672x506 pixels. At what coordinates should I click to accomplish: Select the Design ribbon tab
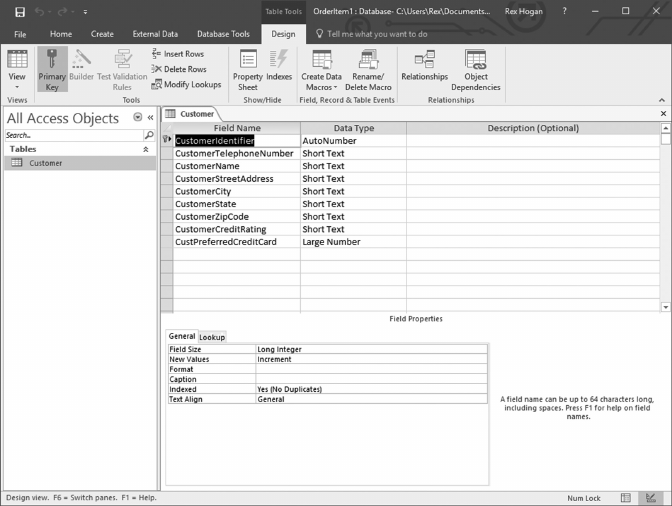point(283,34)
